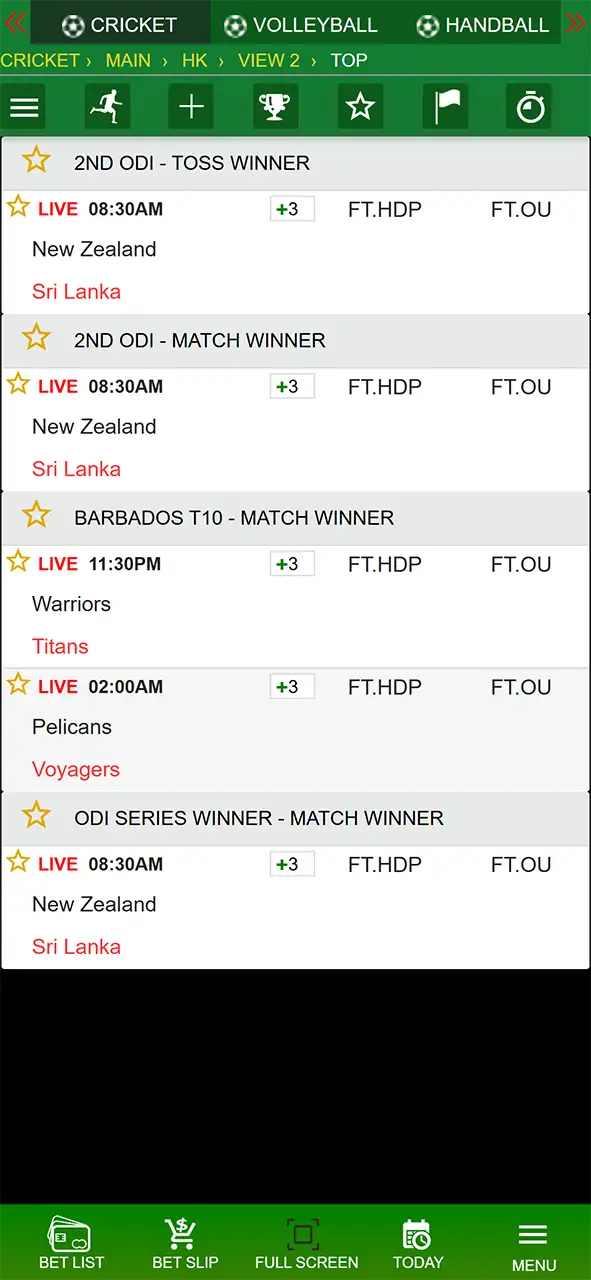
Task: Expand +3 odds in ODI SERIES WINNER match
Action: (291, 864)
